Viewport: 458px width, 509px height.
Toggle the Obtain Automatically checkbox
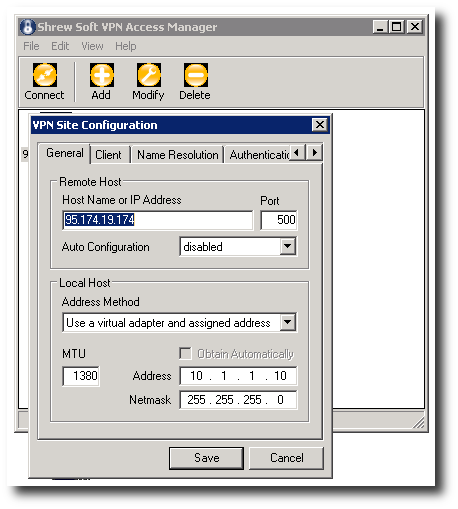tap(185, 353)
